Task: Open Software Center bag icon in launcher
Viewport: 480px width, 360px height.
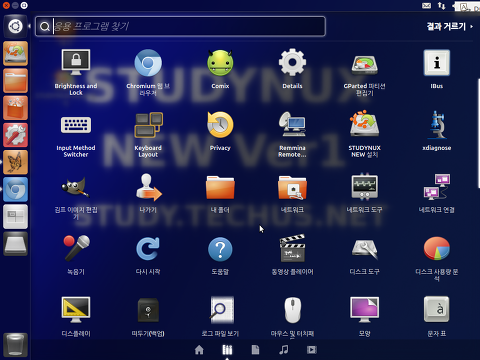Action: [x=15, y=108]
